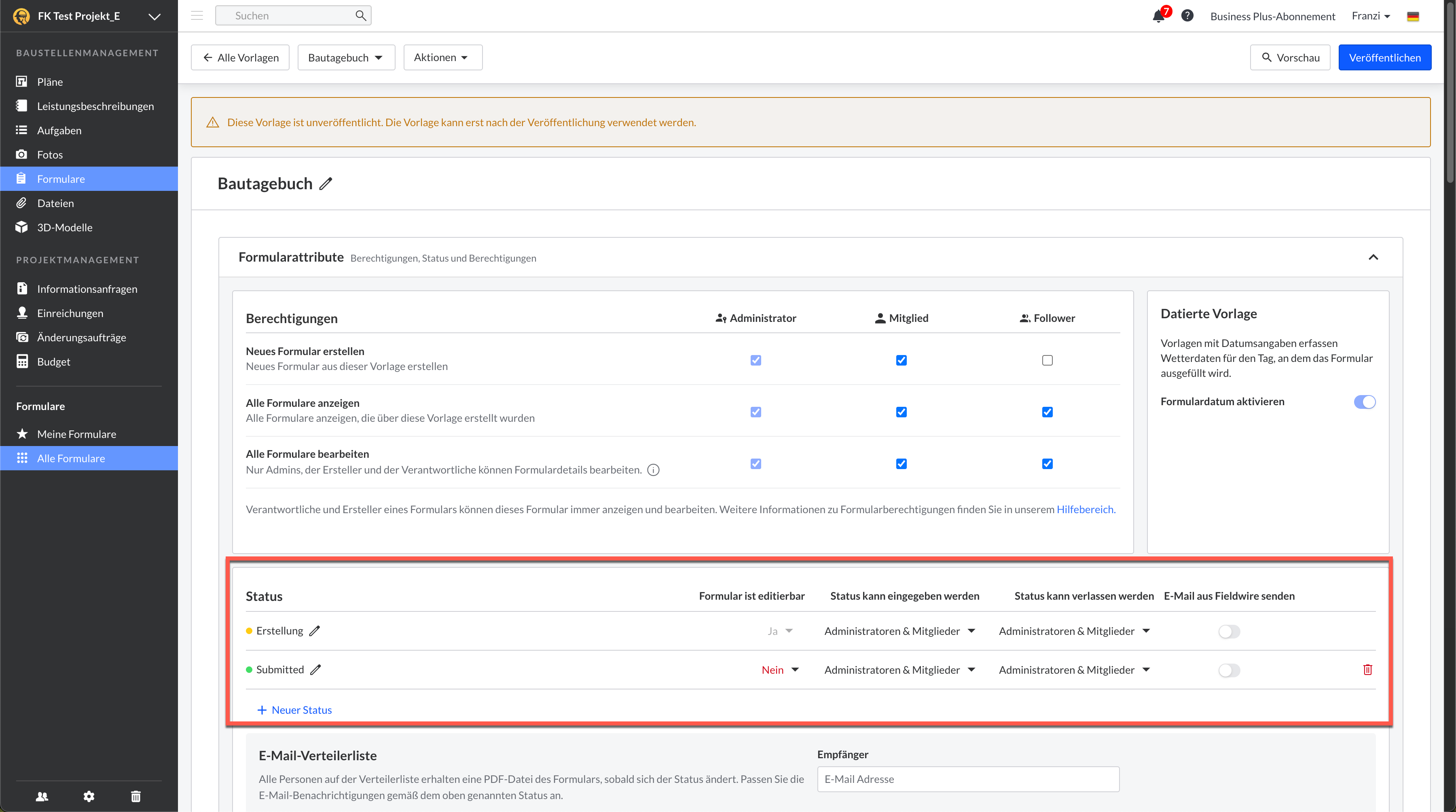Edit the Bautagebuch title pencil icon
This screenshot has height=812, width=1456.
326,184
